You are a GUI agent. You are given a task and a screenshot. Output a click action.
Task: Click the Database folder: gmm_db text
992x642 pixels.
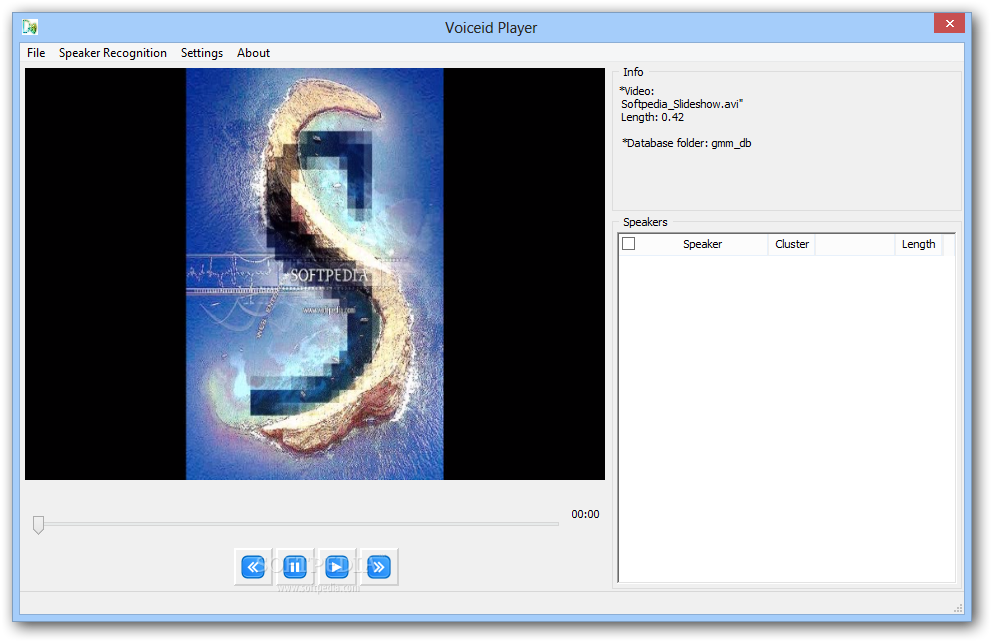pos(687,144)
